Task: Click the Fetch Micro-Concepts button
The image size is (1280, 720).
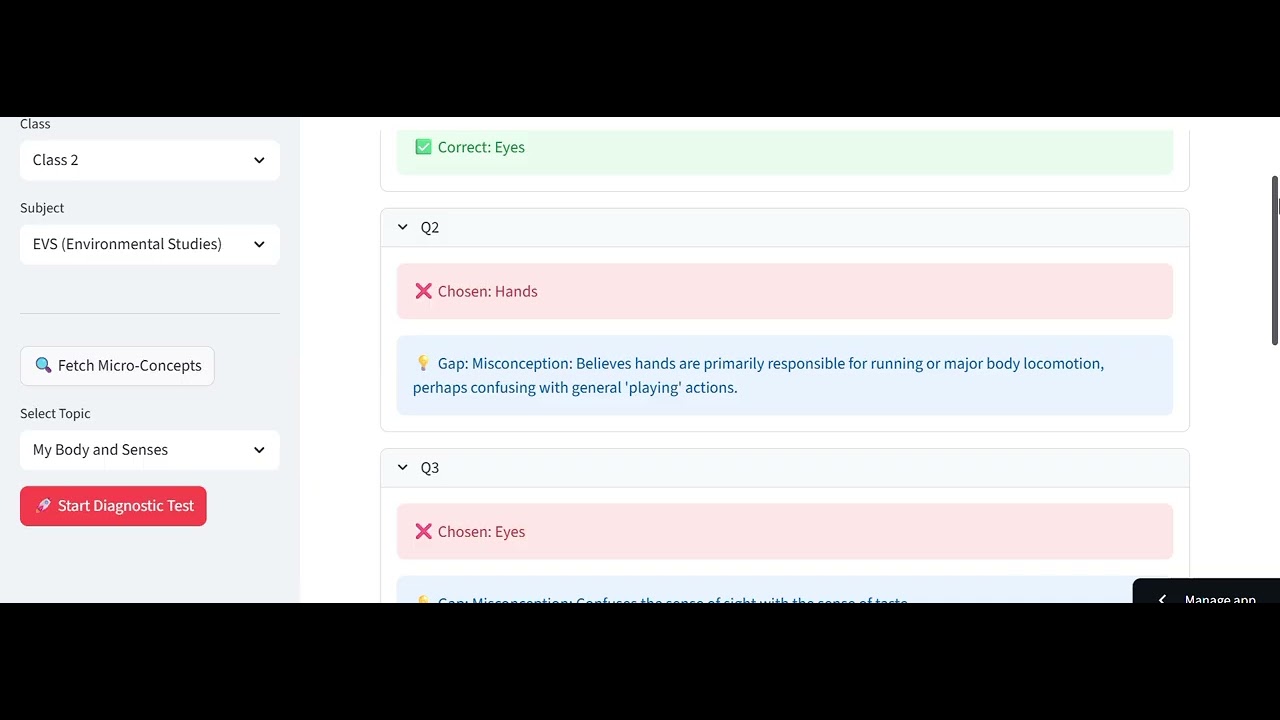Action: pyautogui.click(x=117, y=366)
